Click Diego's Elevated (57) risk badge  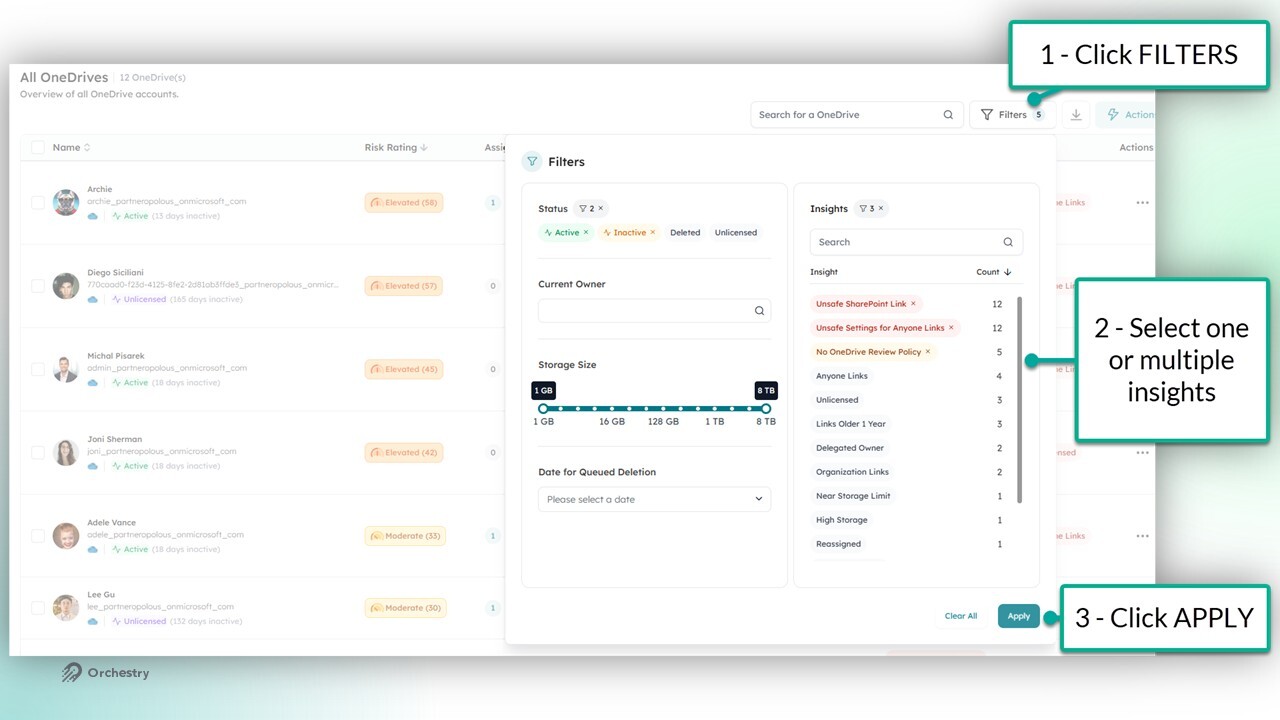coord(404,286)
